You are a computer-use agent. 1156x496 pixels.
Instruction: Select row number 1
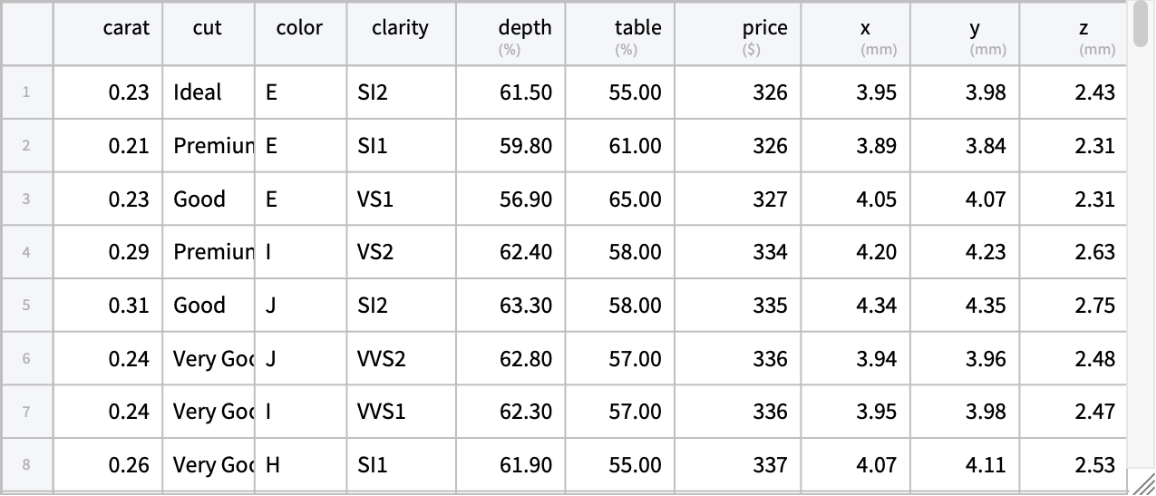(x=27, y=93)
